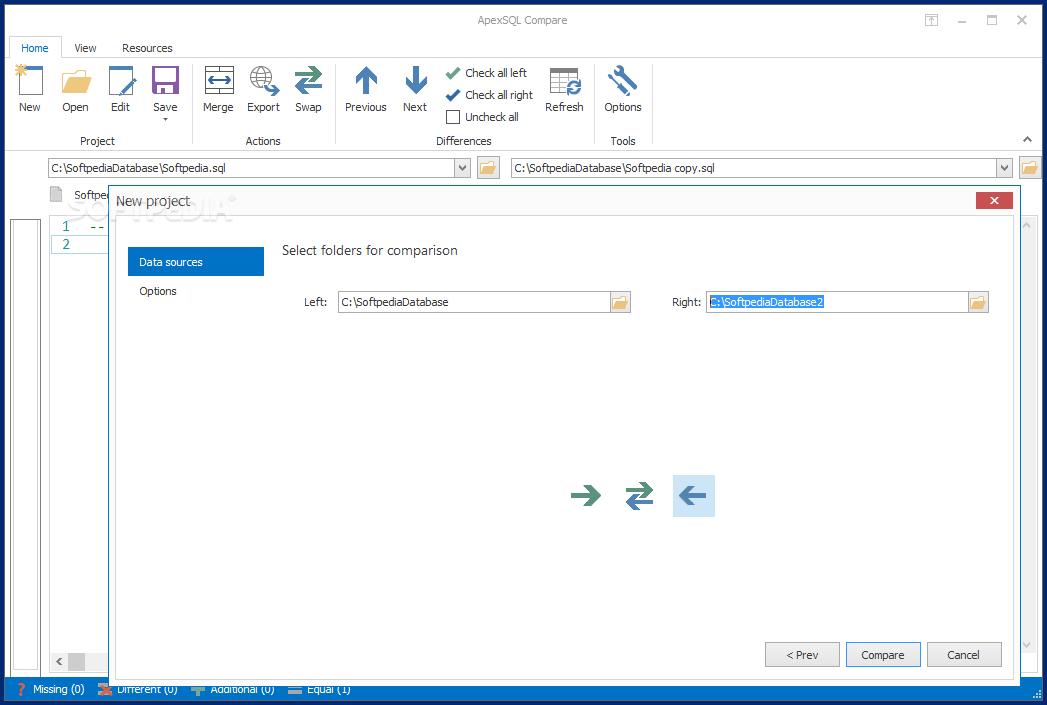Expand the right file path dropdown
Image resolution: width=1047 pixels, height=705 pixels.
pyautogui.click(x=1004, y=168)
